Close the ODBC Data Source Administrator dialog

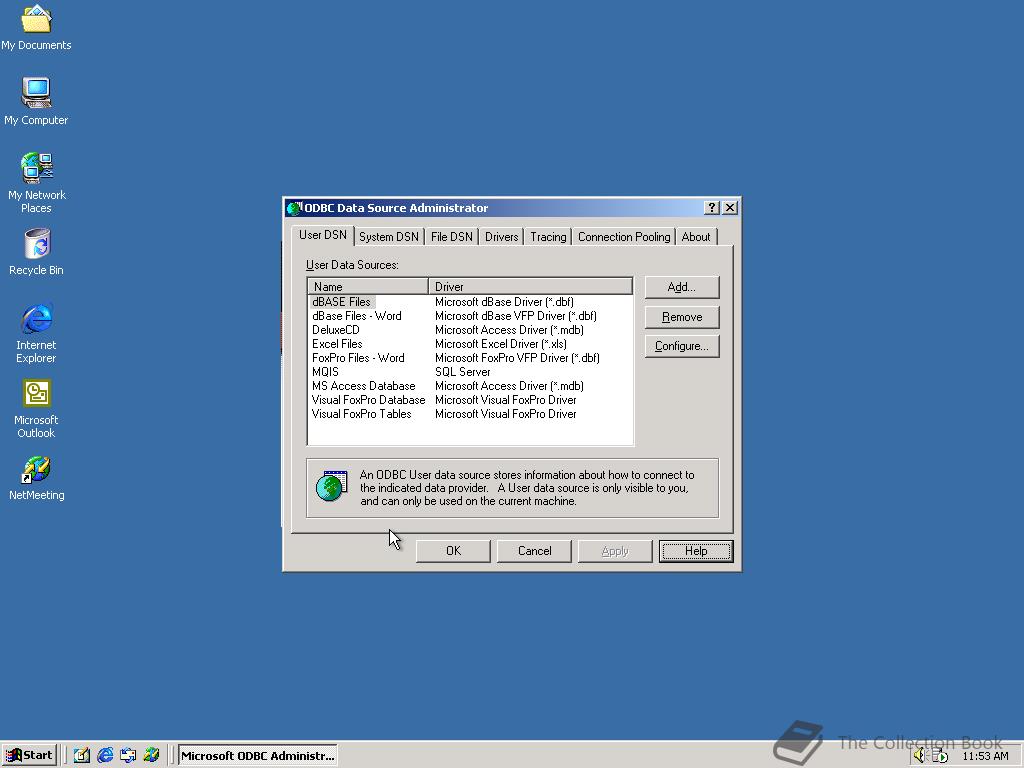(x=730, y=208)
